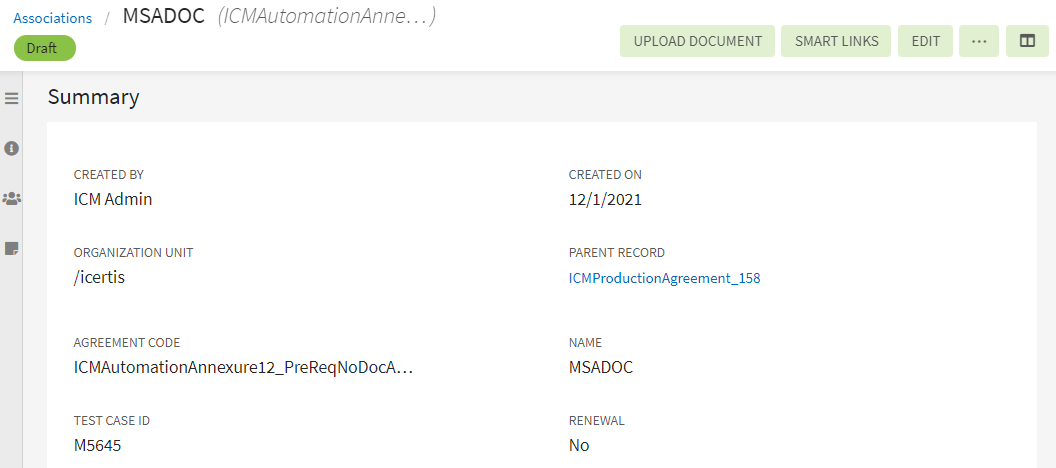Click the truncated italic ICMAutomationAnne subtitle
Viewport: 1056px width, 468px height.
point(326,17)
